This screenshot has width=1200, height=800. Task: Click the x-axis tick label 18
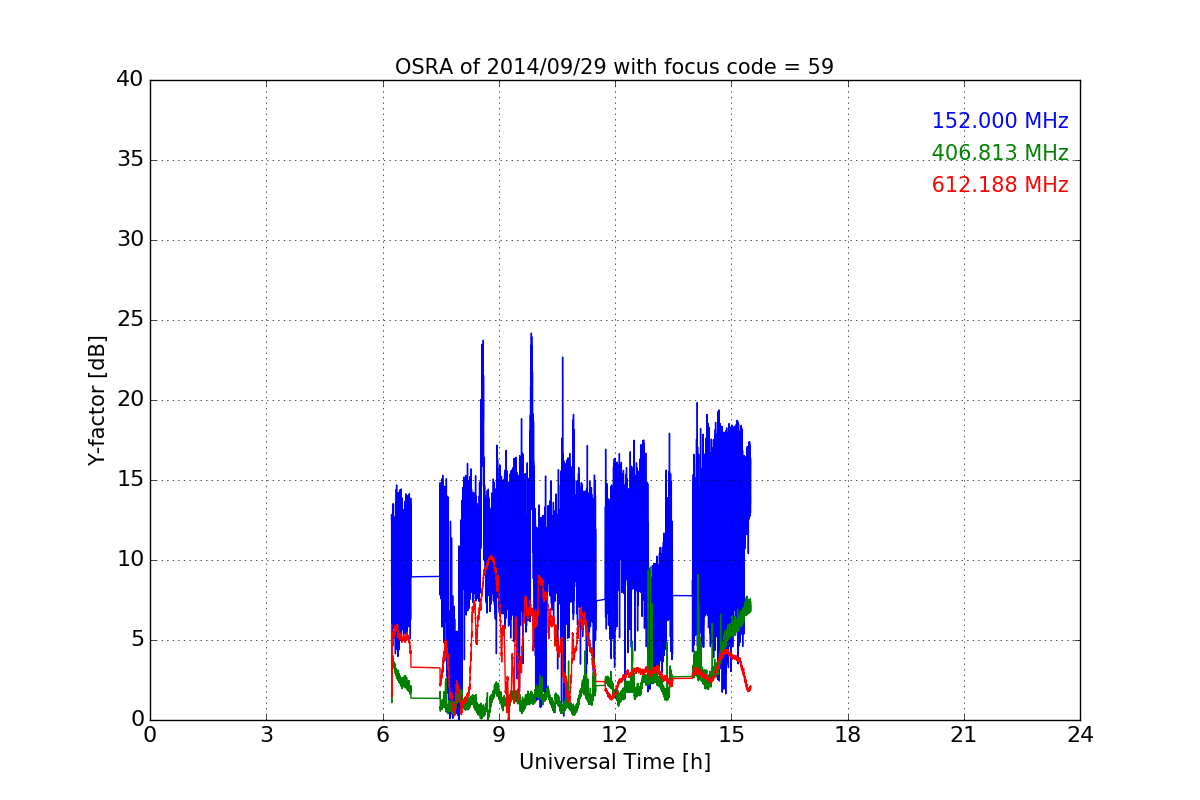[x=848, y=735]
